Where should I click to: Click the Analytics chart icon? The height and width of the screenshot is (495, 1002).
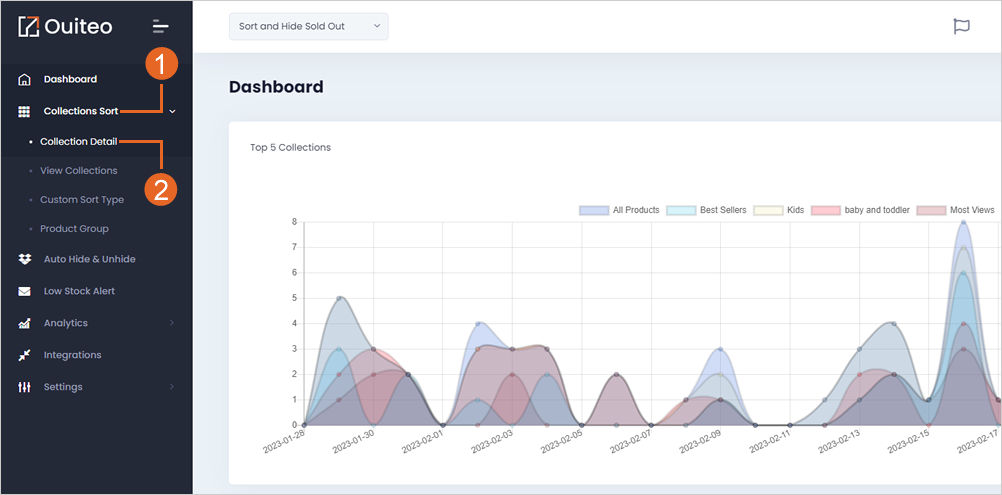coord(24,323)
